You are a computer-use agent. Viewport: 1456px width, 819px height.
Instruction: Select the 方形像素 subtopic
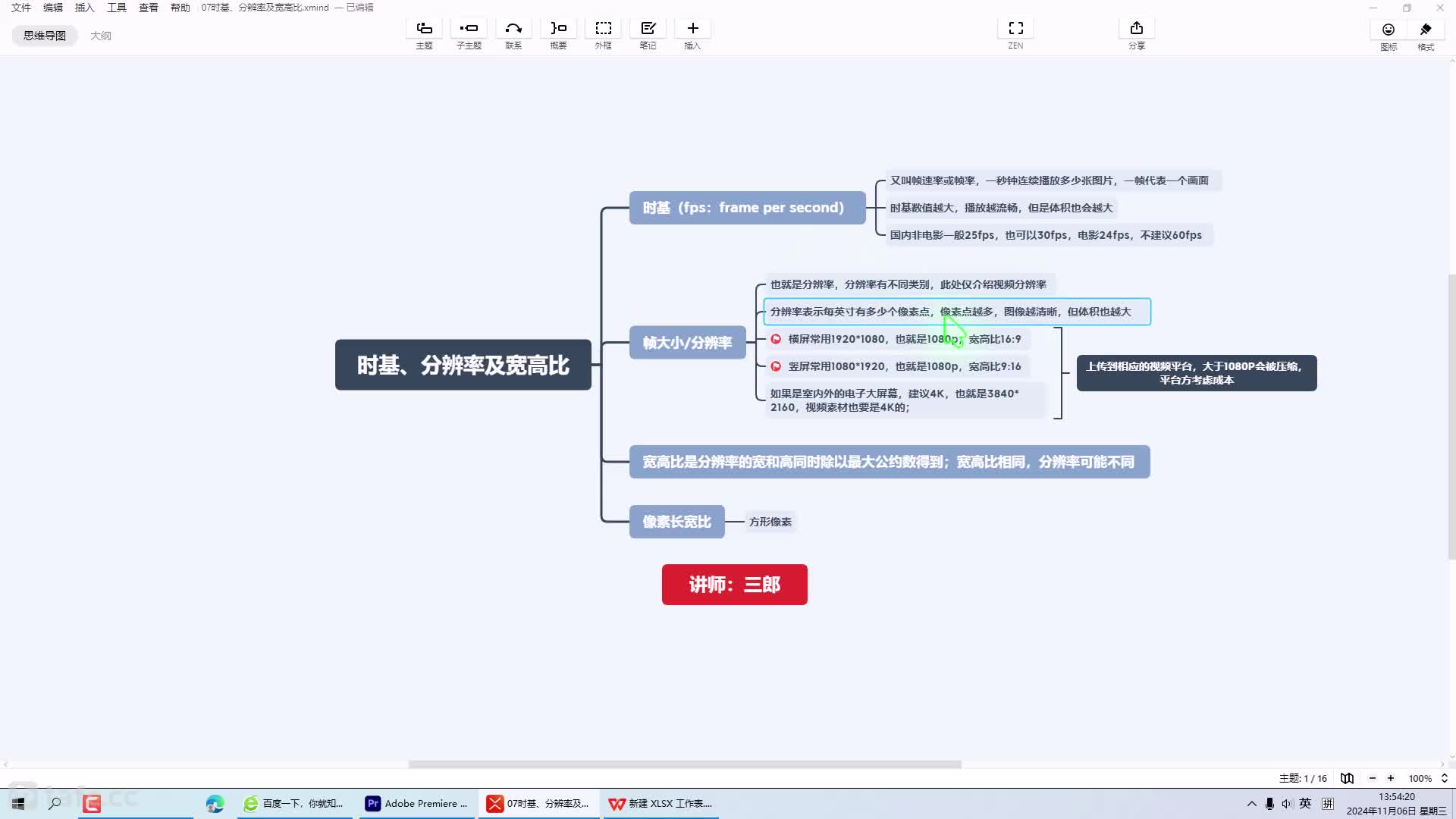point(770,522)
